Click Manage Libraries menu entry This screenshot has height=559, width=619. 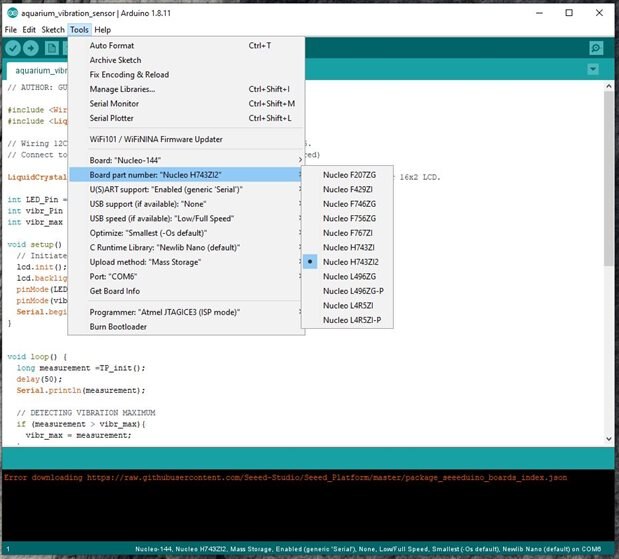tap(122, 89)
